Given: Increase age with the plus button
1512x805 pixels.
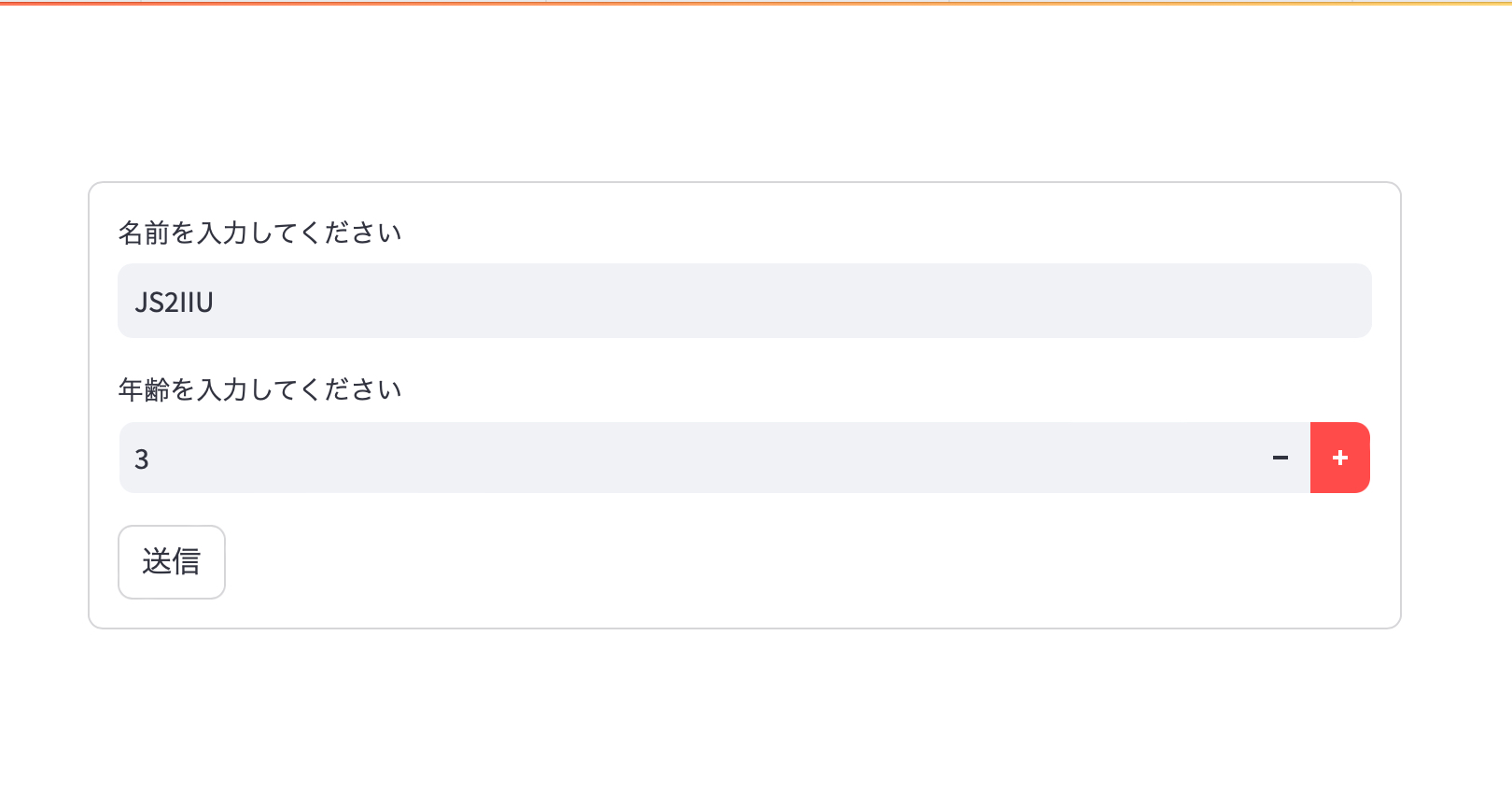Looking at the screenshot, I should pos(1340,458).
